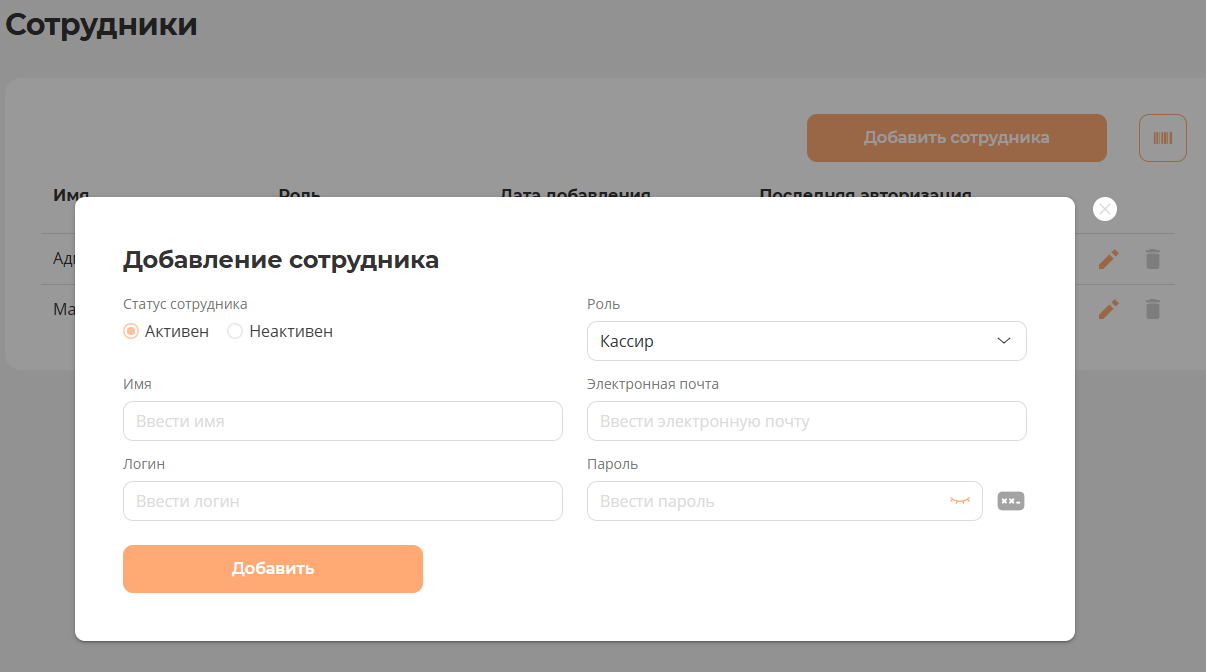
Task: Close the Добавление сотрудника dialog
Action: pos(1104,209)
